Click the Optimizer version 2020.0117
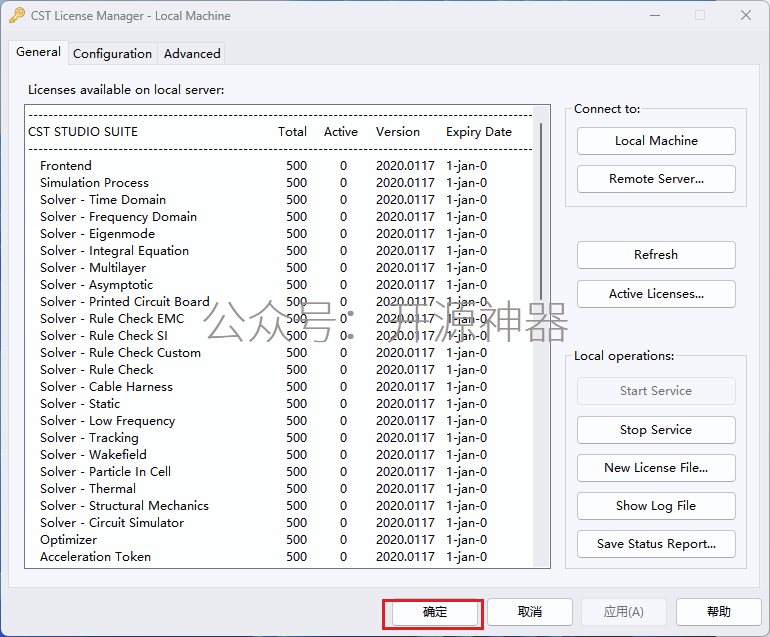This screenshot has width=770, height=637. (x=405, y=540)
